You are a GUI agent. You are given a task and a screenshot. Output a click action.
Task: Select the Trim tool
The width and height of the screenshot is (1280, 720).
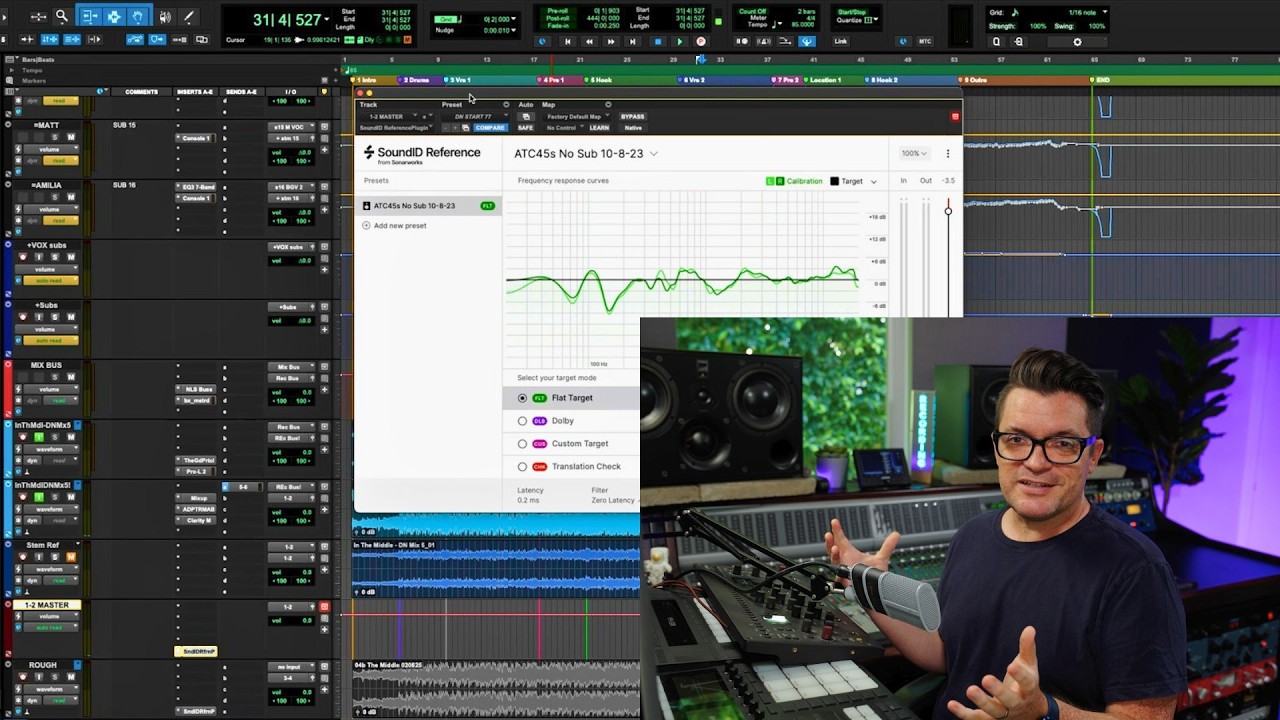89,16
